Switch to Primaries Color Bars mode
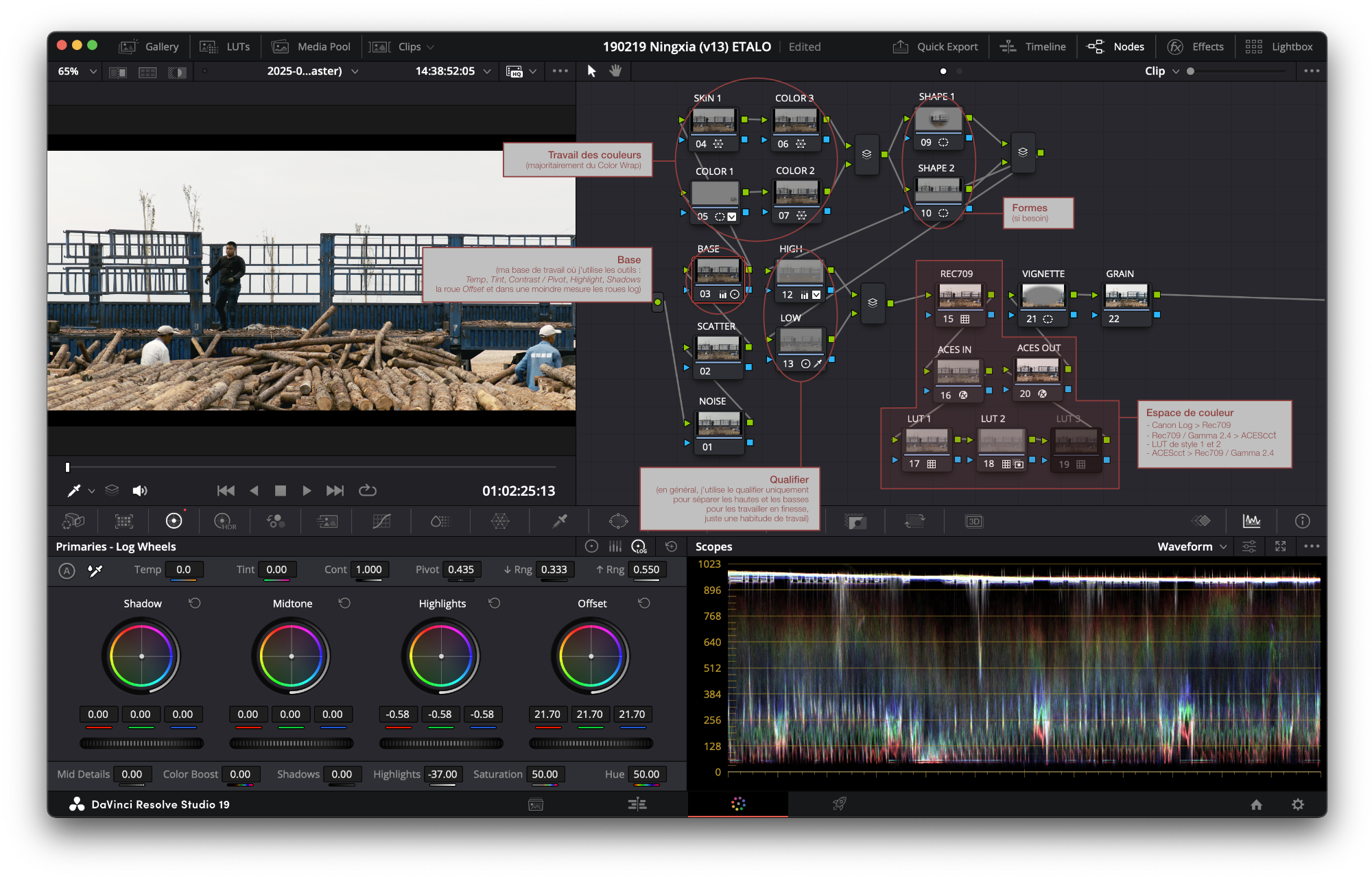The width and height of the screenshot is (1372, 879). pos(615,546)
